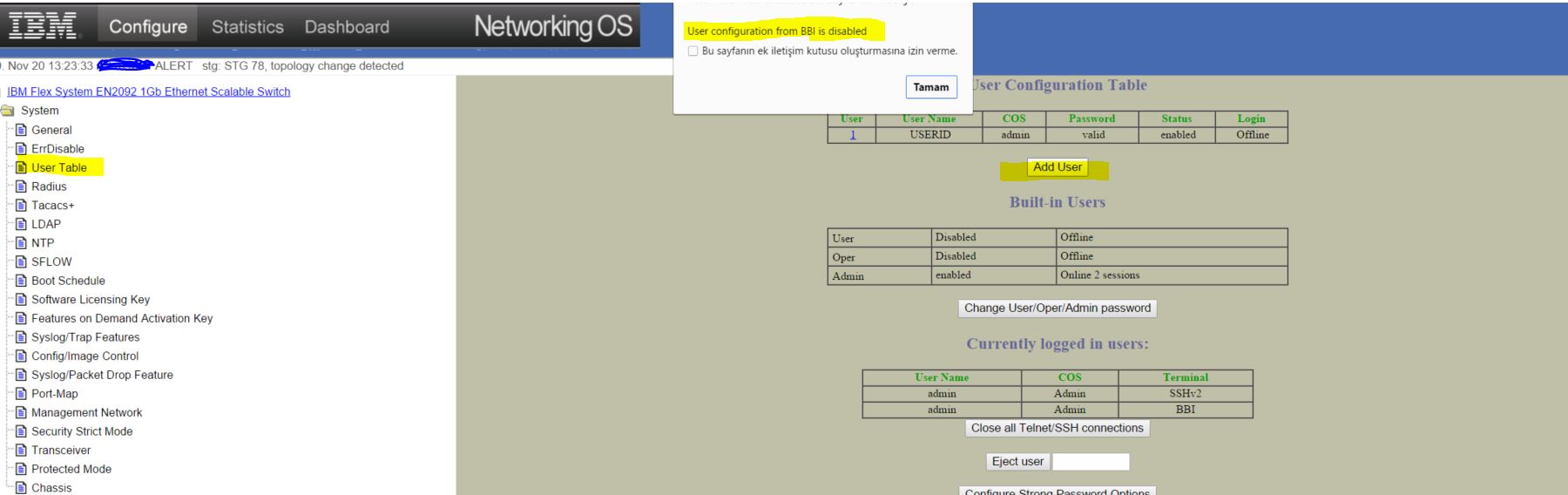1568x495 pixels.
Task: Click the SFLOW page icon
Action: tap(22, 261)
